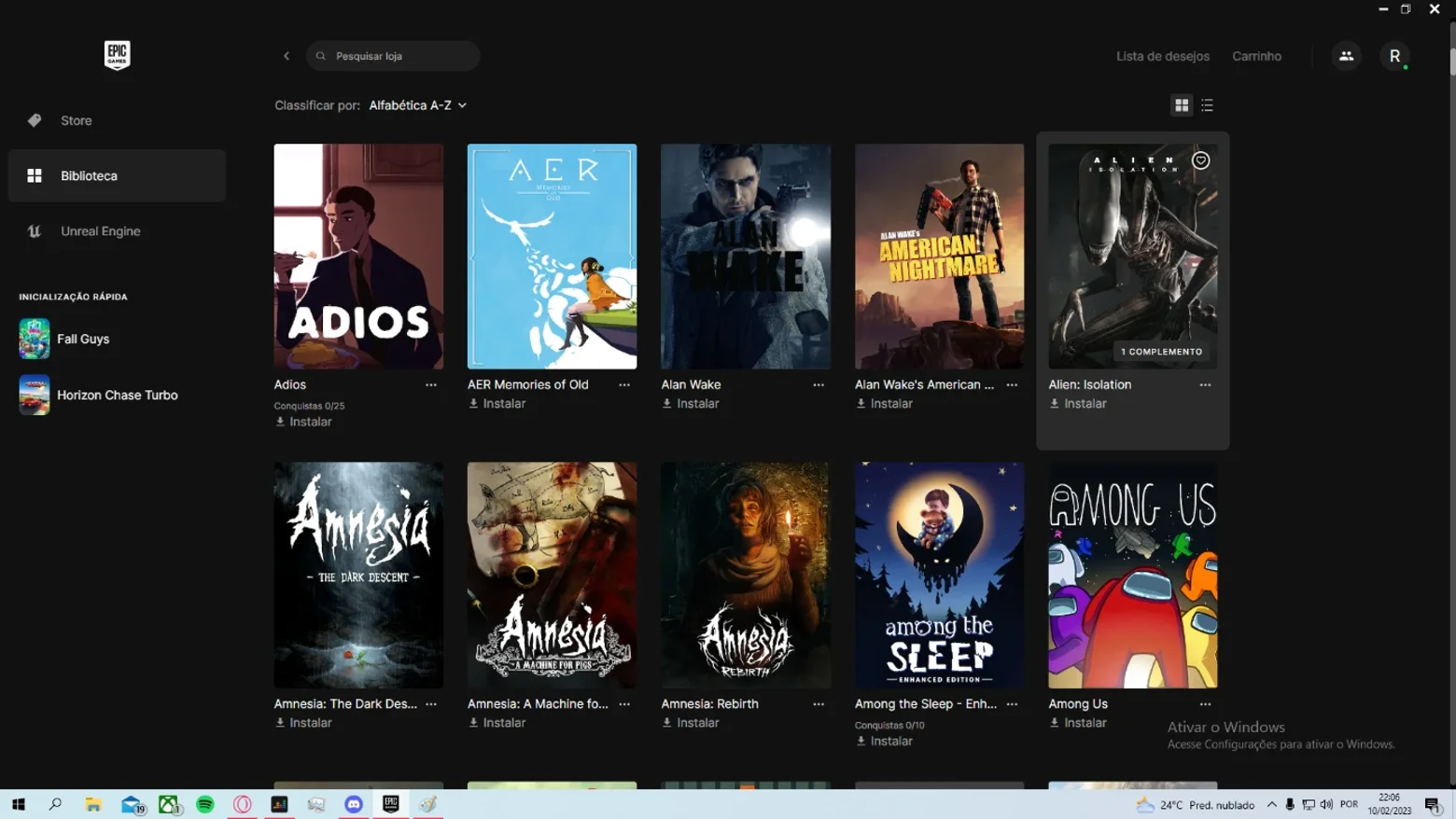Open Discord from the taskbar
Viewport: 1456px width, 819px height.
[x=354, y=804]
